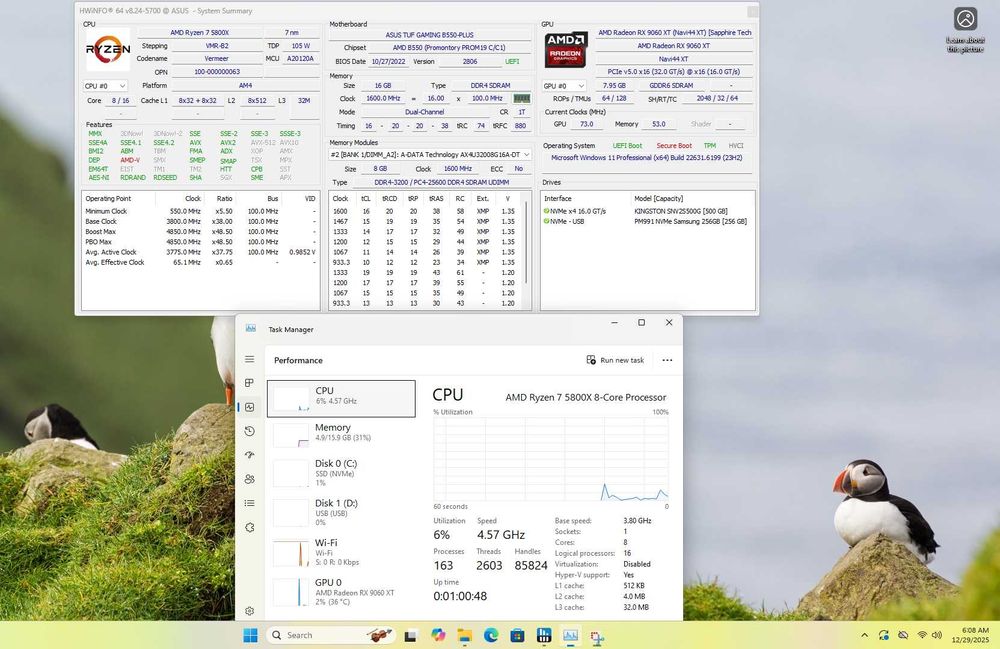Show hidden system tray icons chevron
The image size is (1000, 649).
click(x=864, y=635)
